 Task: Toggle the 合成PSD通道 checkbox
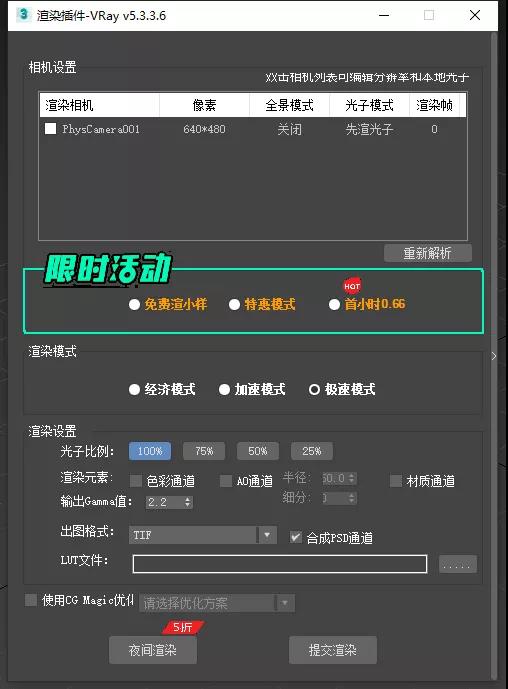point(296,537)
